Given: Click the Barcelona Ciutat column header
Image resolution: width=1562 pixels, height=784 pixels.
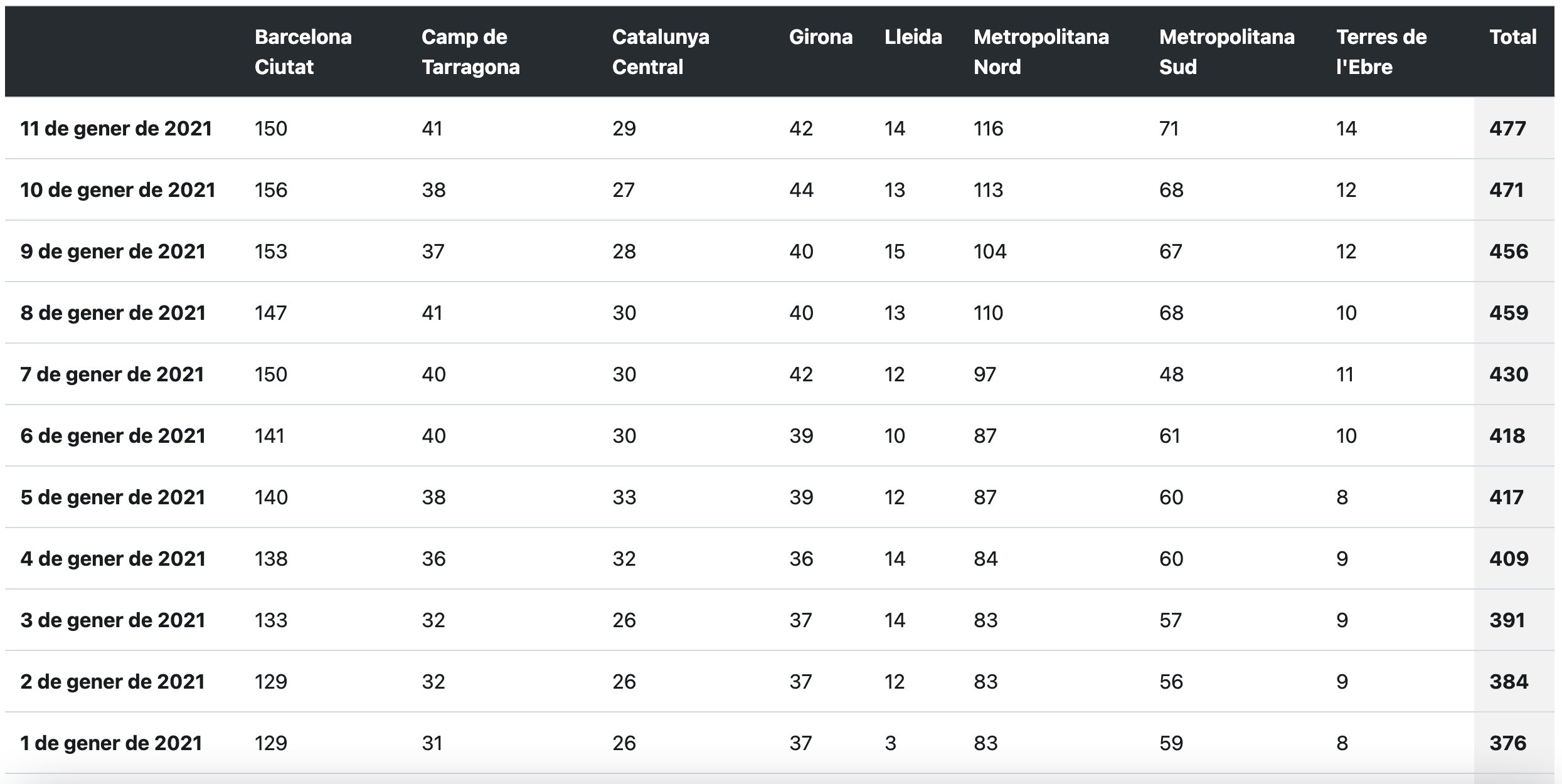Looking at the screenshot, I should click(x=303, y=51).
